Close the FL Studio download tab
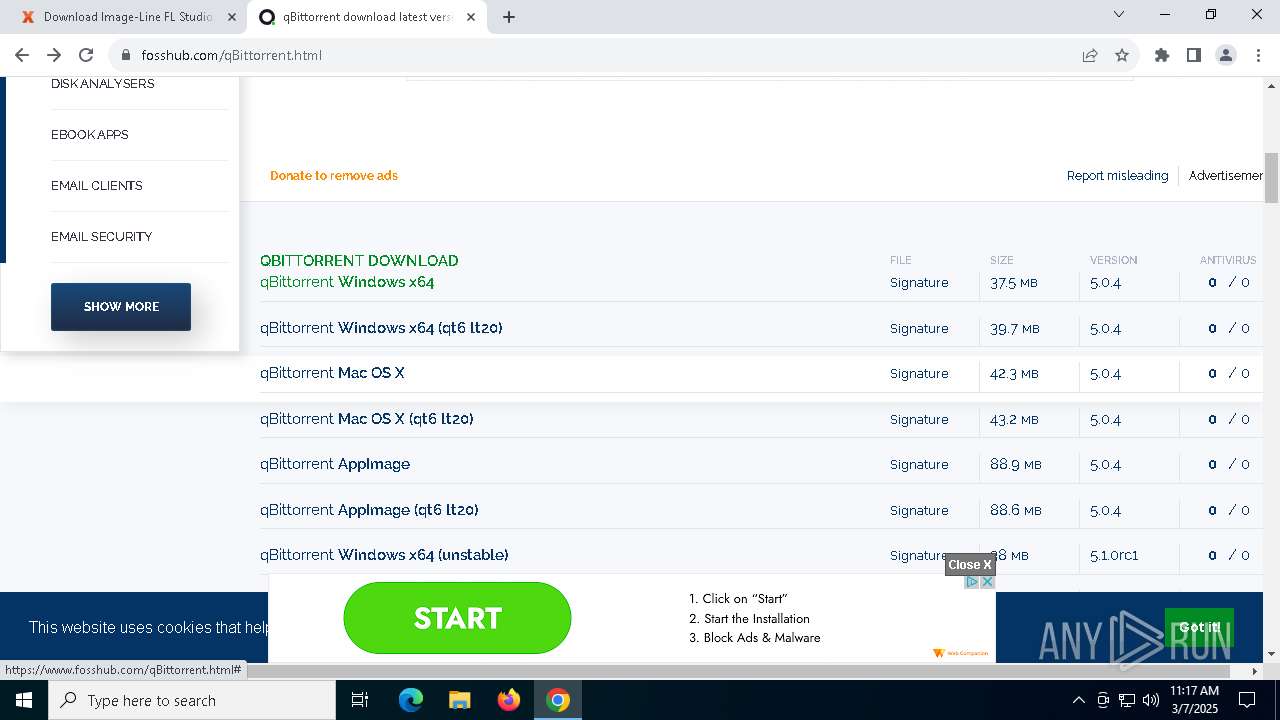 click(233, 17)
